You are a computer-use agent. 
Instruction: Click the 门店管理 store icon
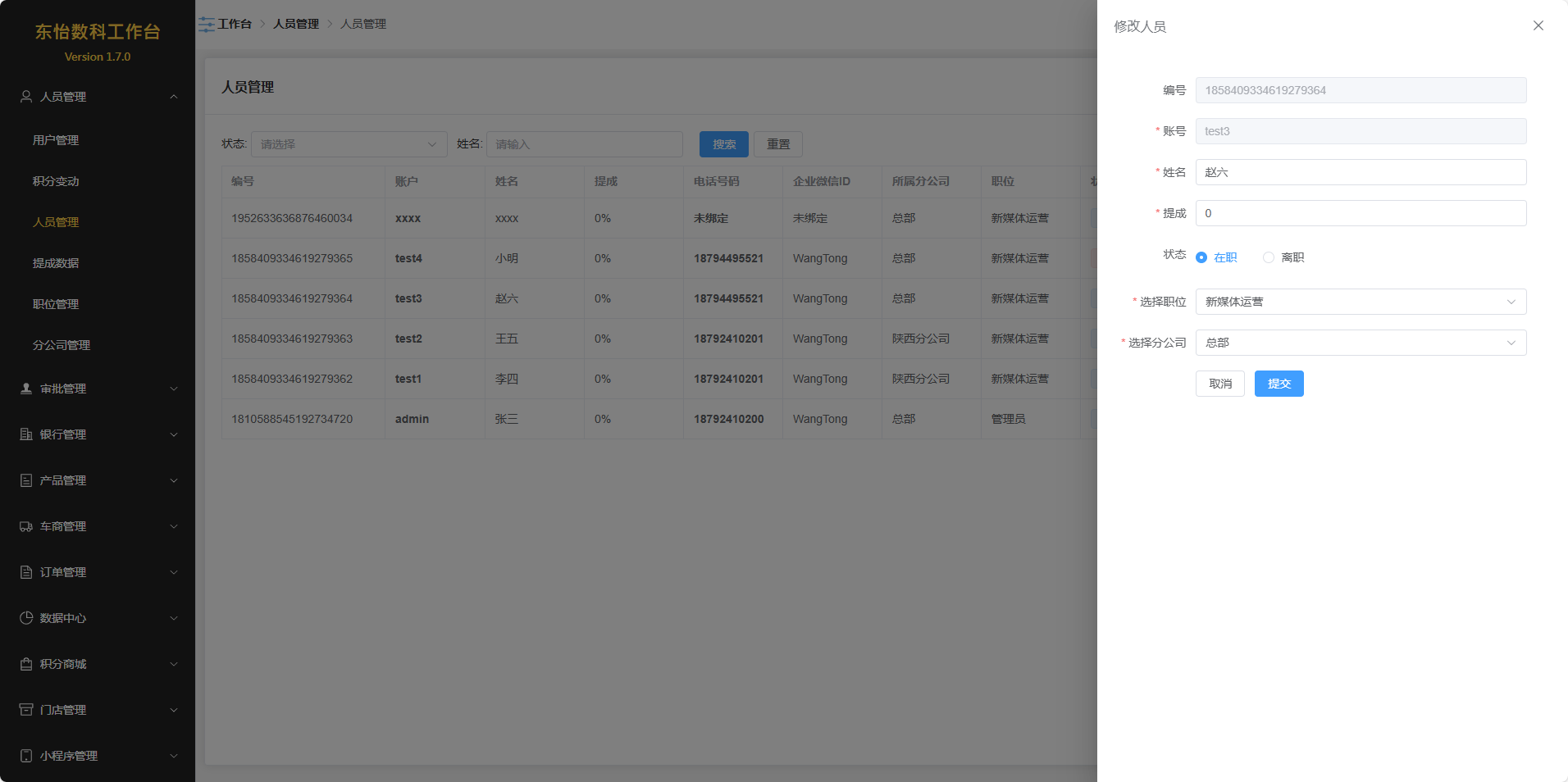pos(26,710)
